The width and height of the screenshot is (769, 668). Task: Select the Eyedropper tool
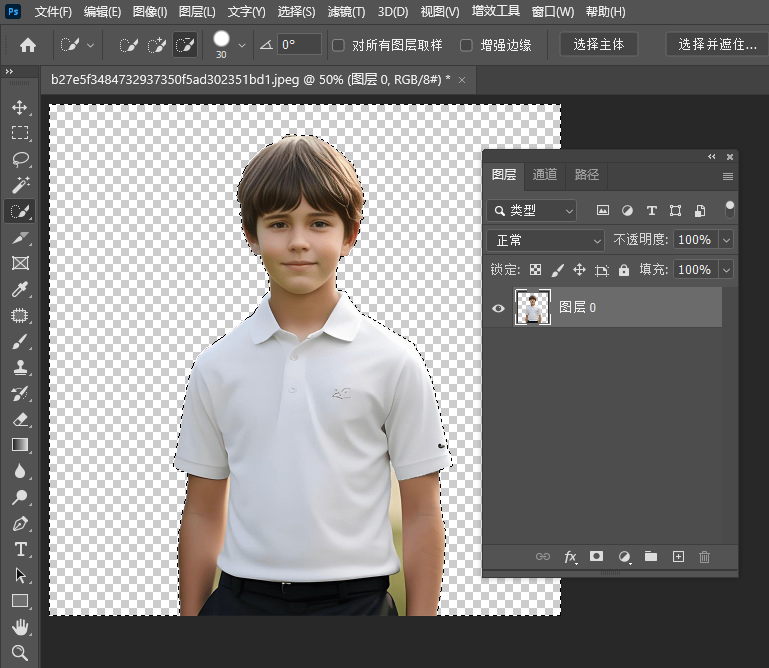click(20, 289)
